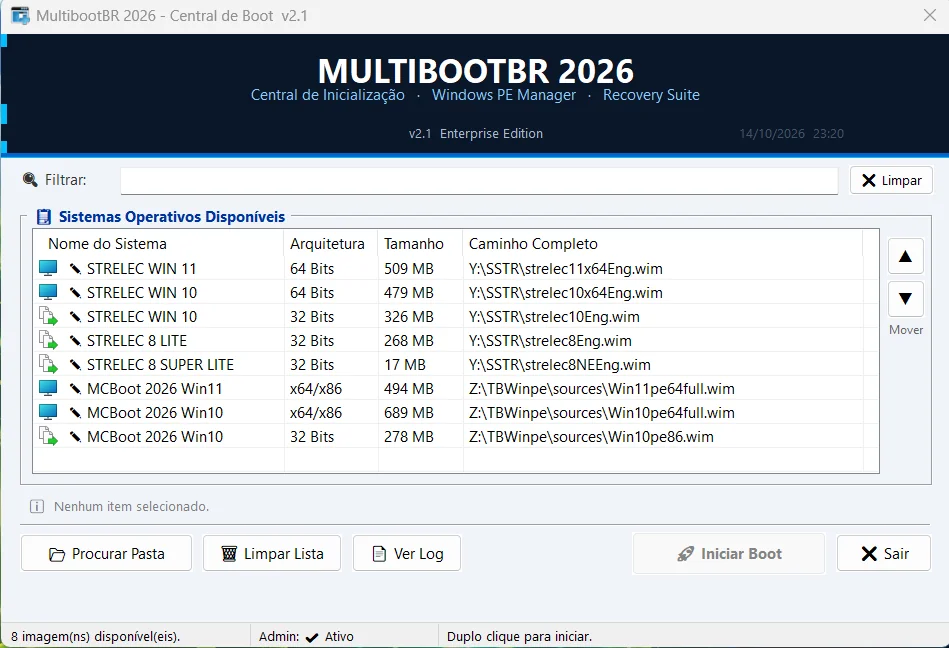Empty the list with Limpar Lista
This screenshot has width=949, height=648.
coord(272,554)
